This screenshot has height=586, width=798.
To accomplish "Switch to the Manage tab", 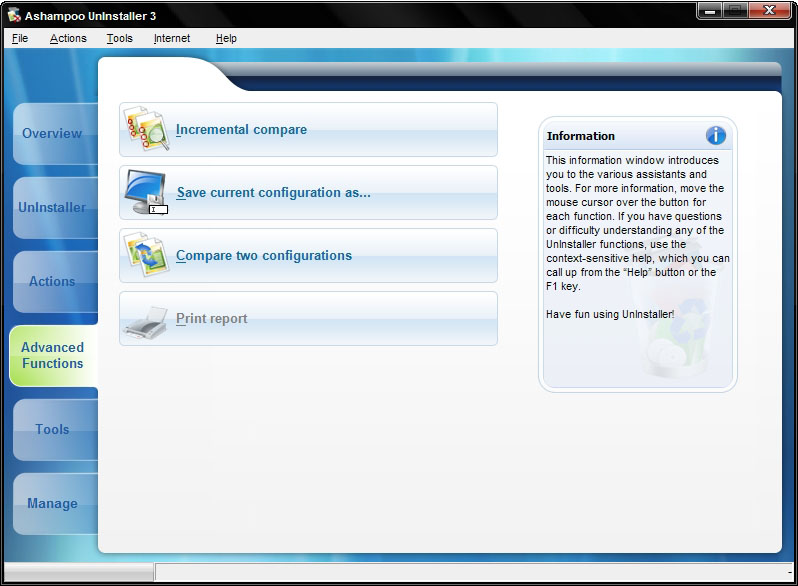I will pyautogui.click(x=55, y=503).
